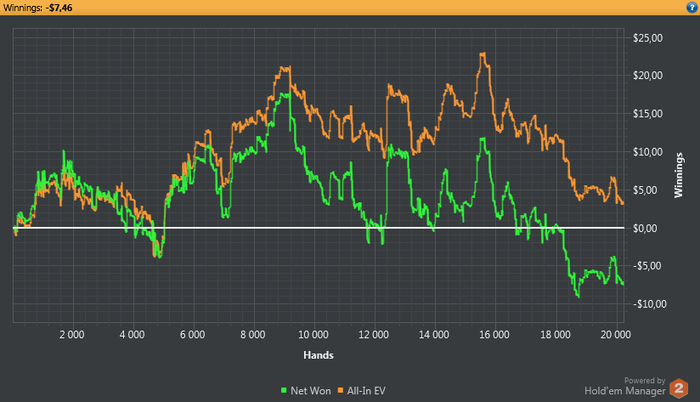Click the 4 000 hands axis label
Screen dimensions: 700x402
click(132, 335)
